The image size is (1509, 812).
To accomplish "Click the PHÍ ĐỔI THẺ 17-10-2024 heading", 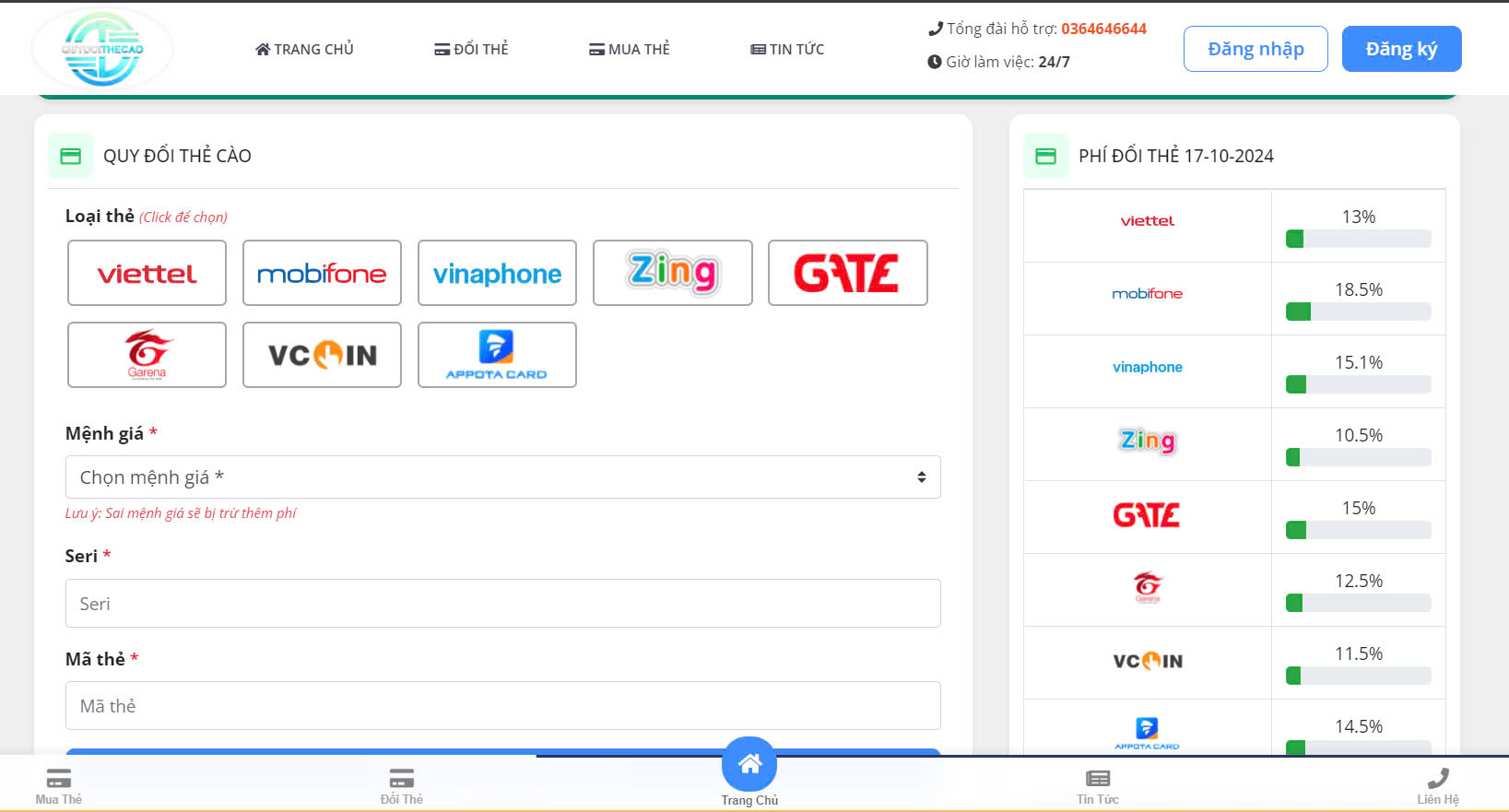I will pyautogui.click(x=1176, y=156).
